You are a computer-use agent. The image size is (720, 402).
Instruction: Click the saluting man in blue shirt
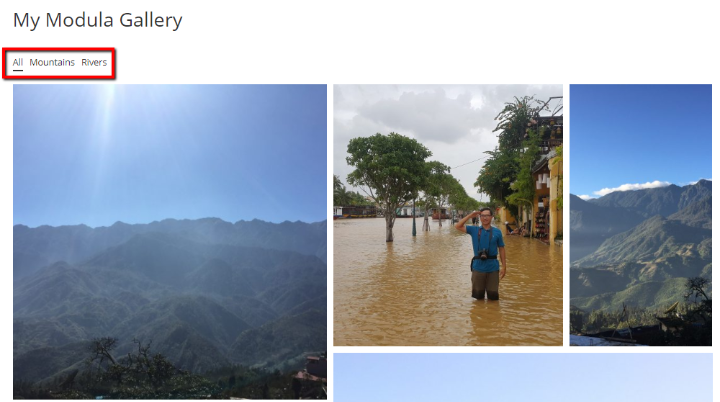[483, 254]
